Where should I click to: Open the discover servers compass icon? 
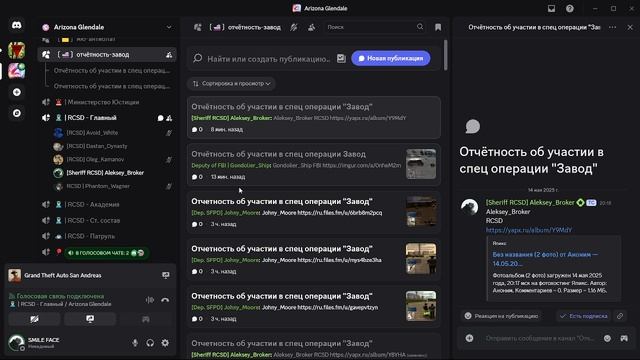tap(17, 113)
